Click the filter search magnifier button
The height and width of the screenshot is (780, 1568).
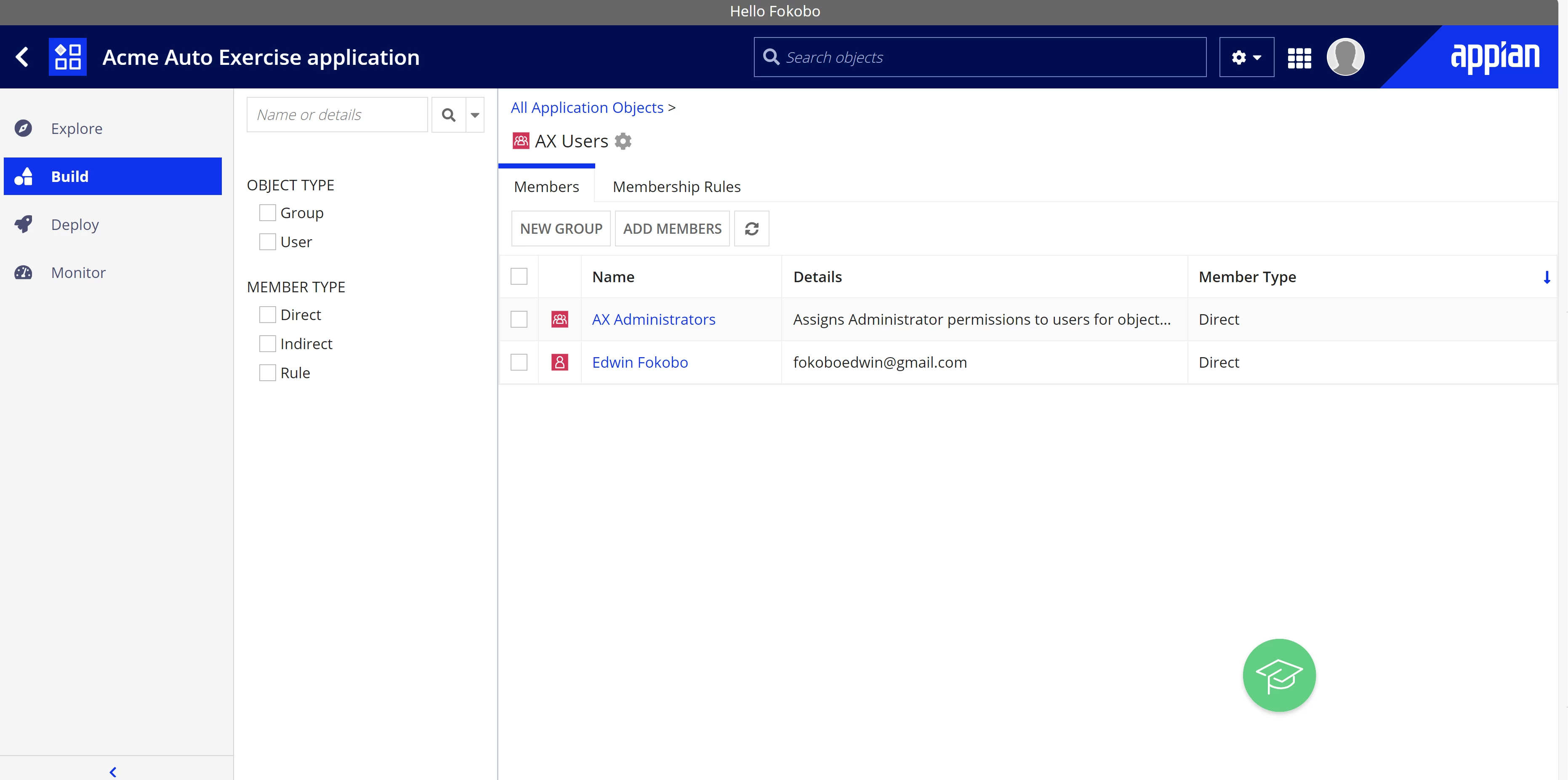(x=449, y=115)
